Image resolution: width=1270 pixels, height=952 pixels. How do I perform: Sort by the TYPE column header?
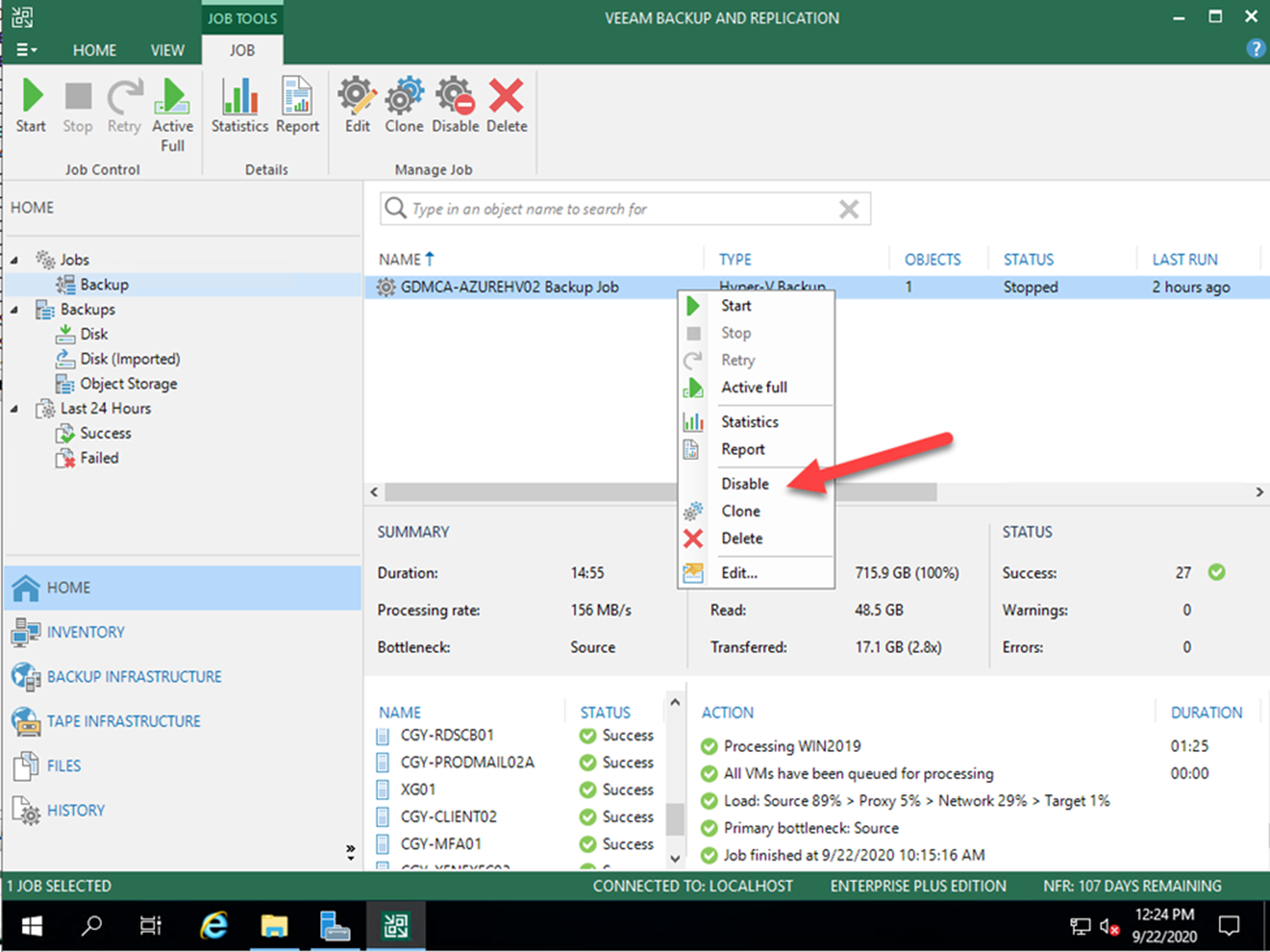(x=735, y=259)
